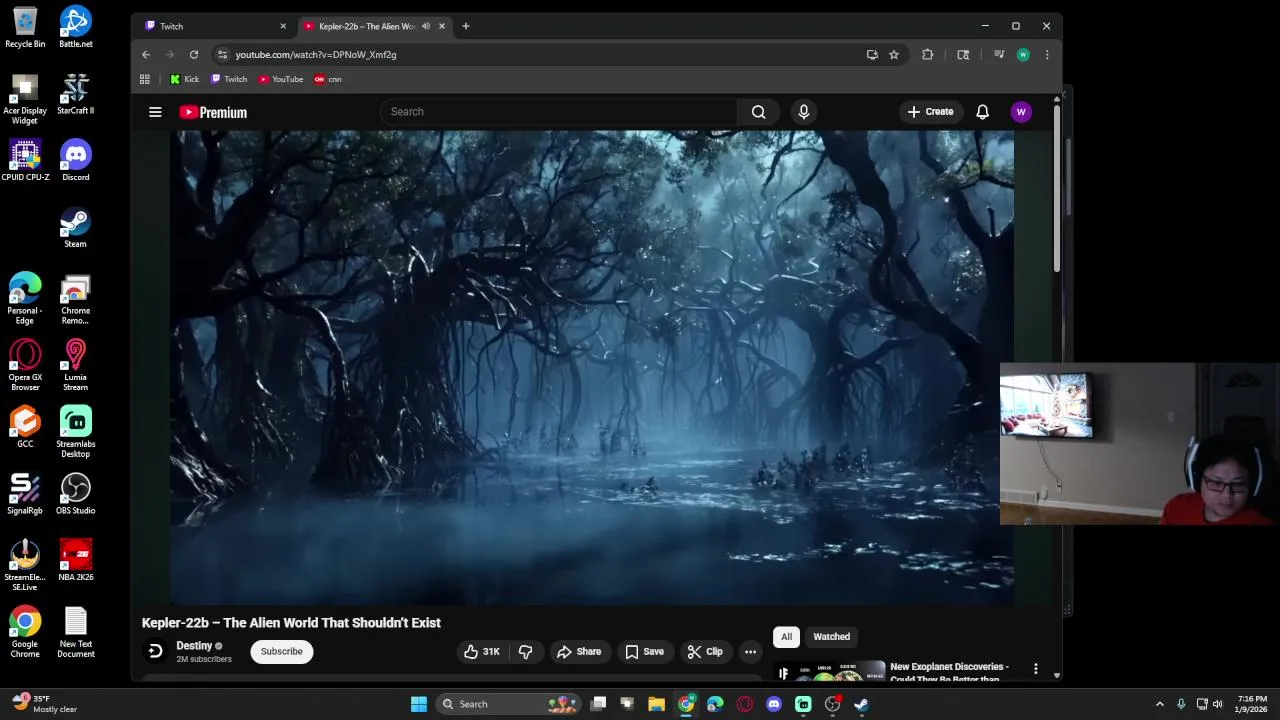Viewport: 1280px width, 720px height.
Task: Subscribe to Destiny channel
Action: tap(281, 652)
